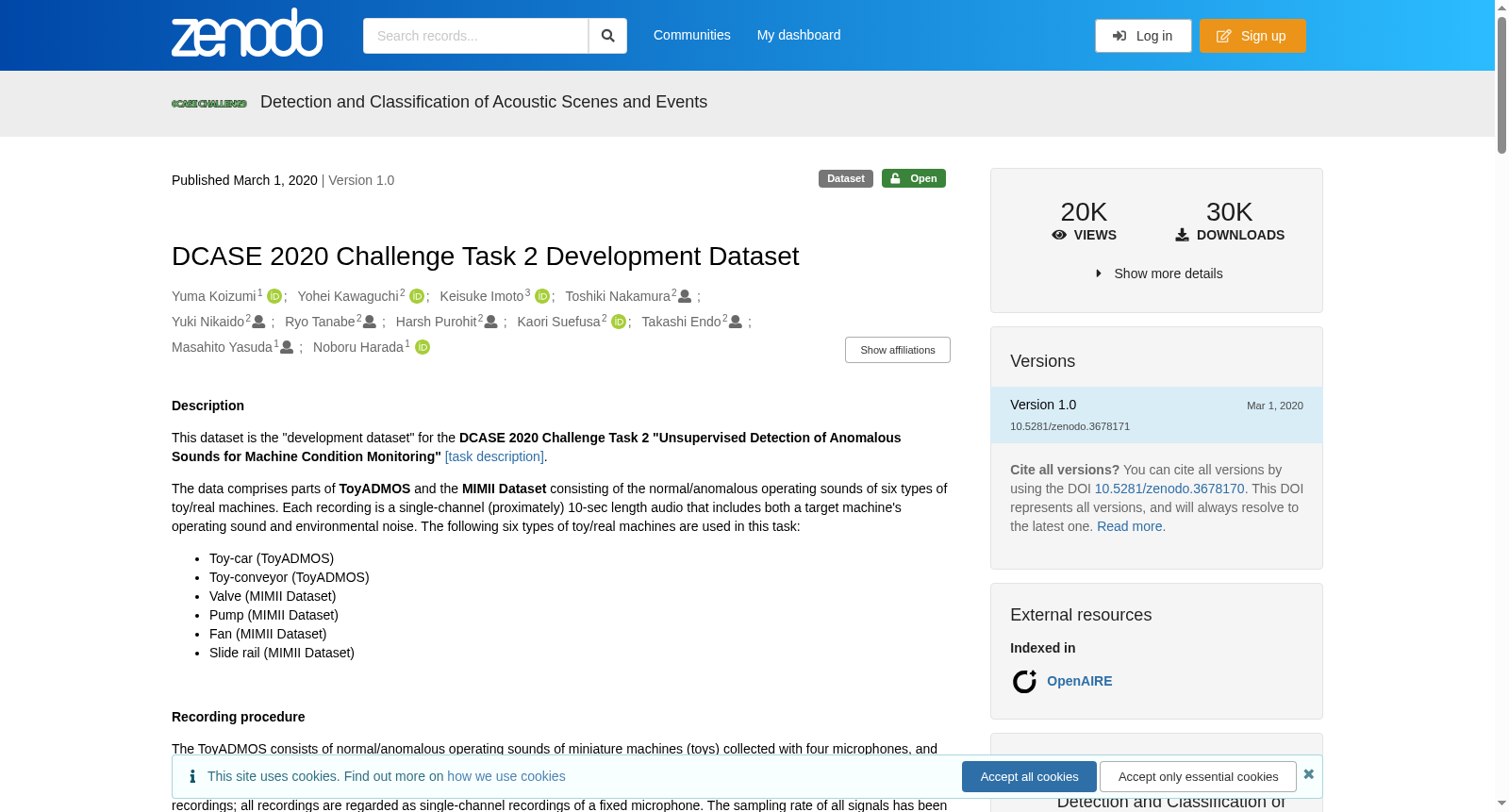Click the Sign up button
The image size is (1509, 812).
[1252, 36]
